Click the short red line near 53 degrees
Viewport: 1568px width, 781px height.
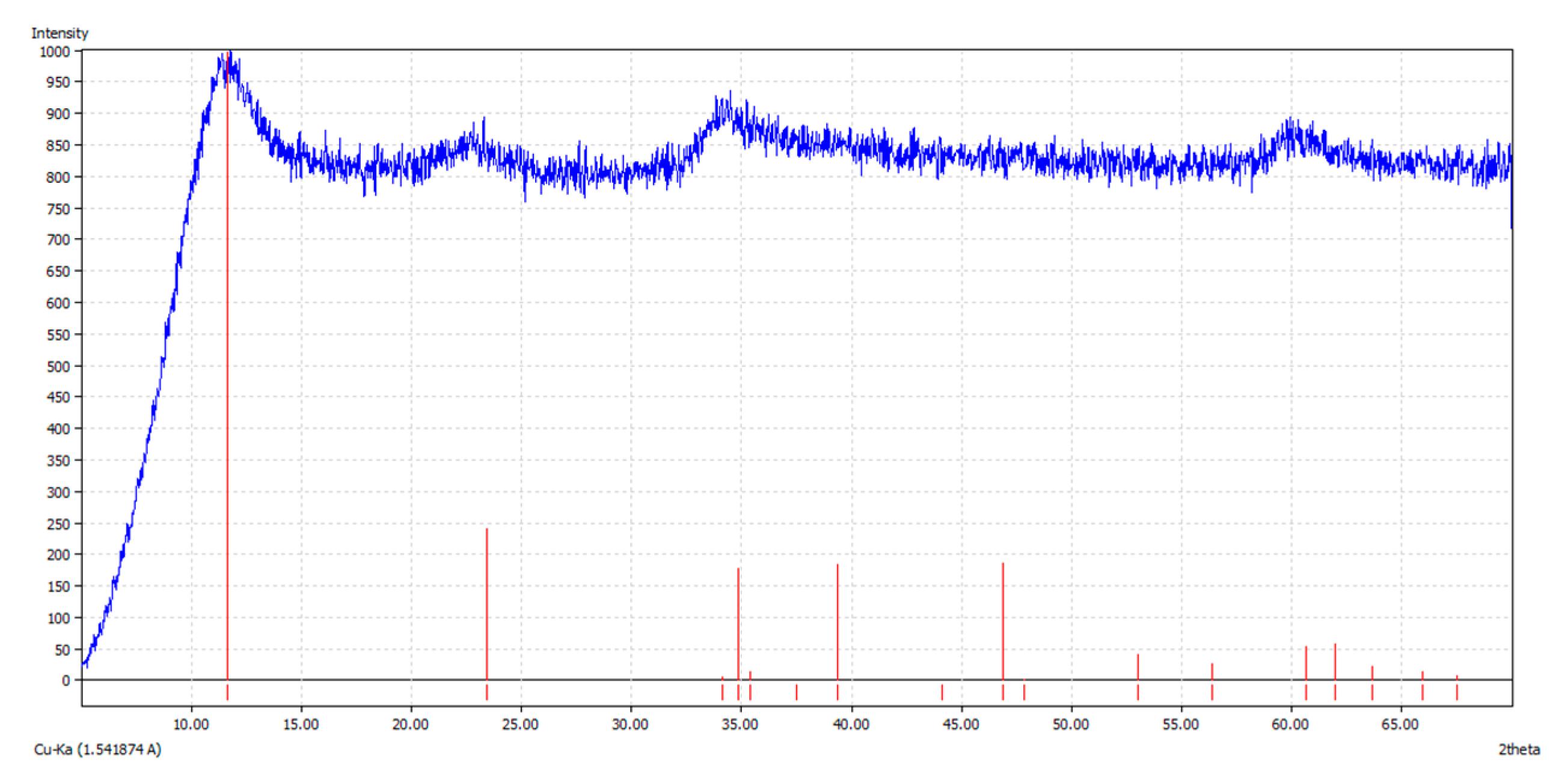coord(1137,667)
